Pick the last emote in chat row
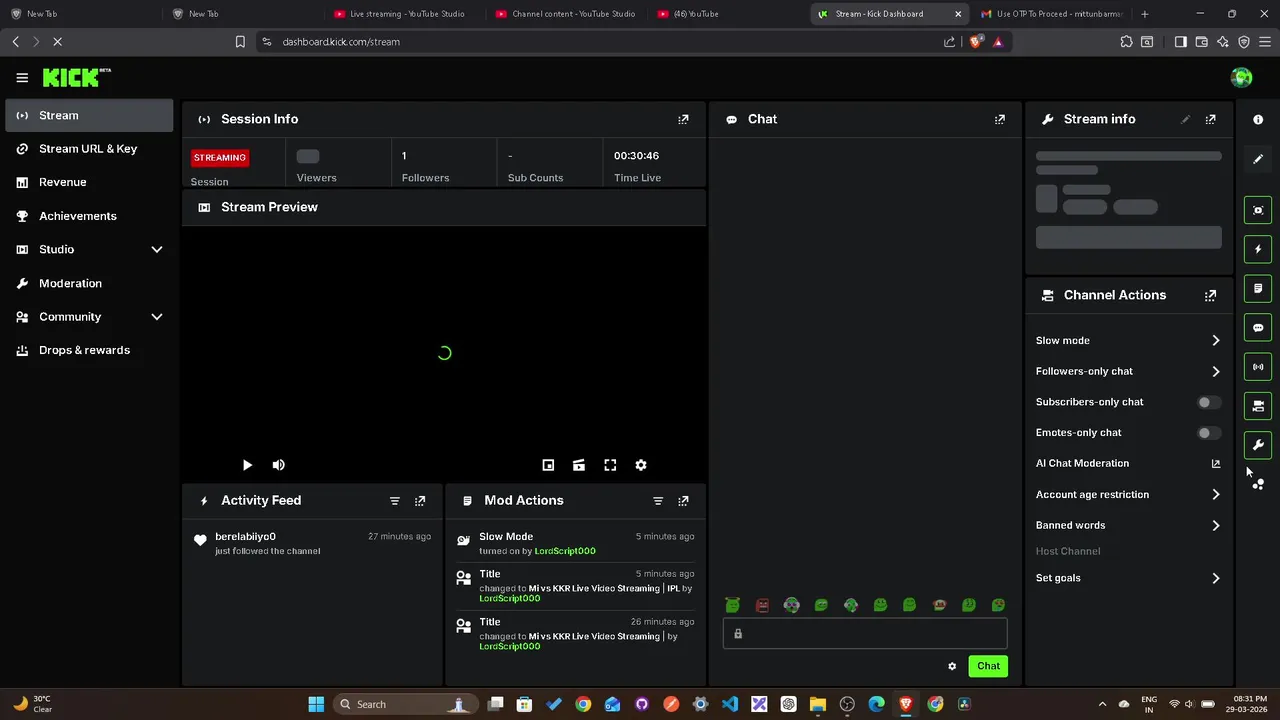Image resolution: width=1280 pixels, height=720 pixels. [x=998, y=605]
